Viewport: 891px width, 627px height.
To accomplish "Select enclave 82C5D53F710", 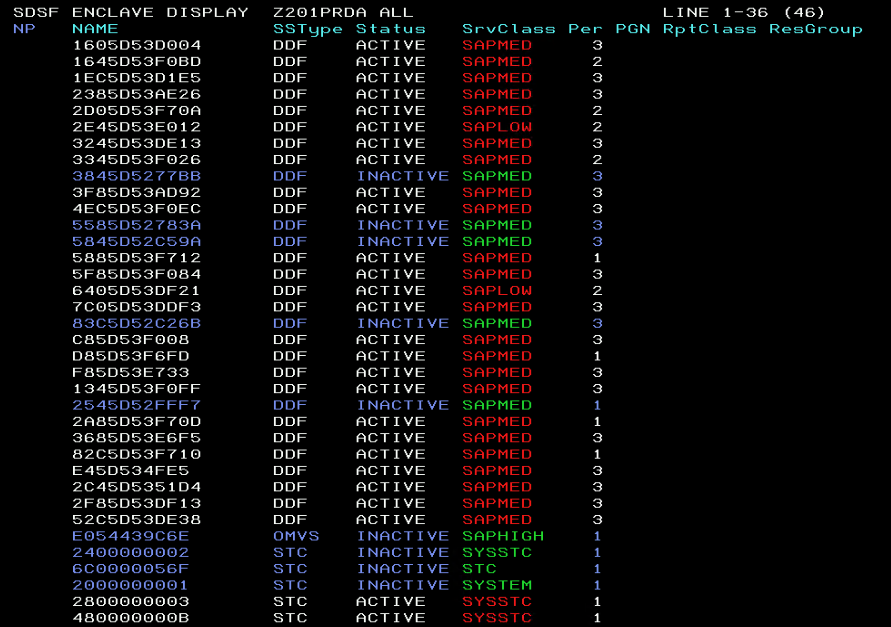I will pyautogui.click(x=137, y=454).
